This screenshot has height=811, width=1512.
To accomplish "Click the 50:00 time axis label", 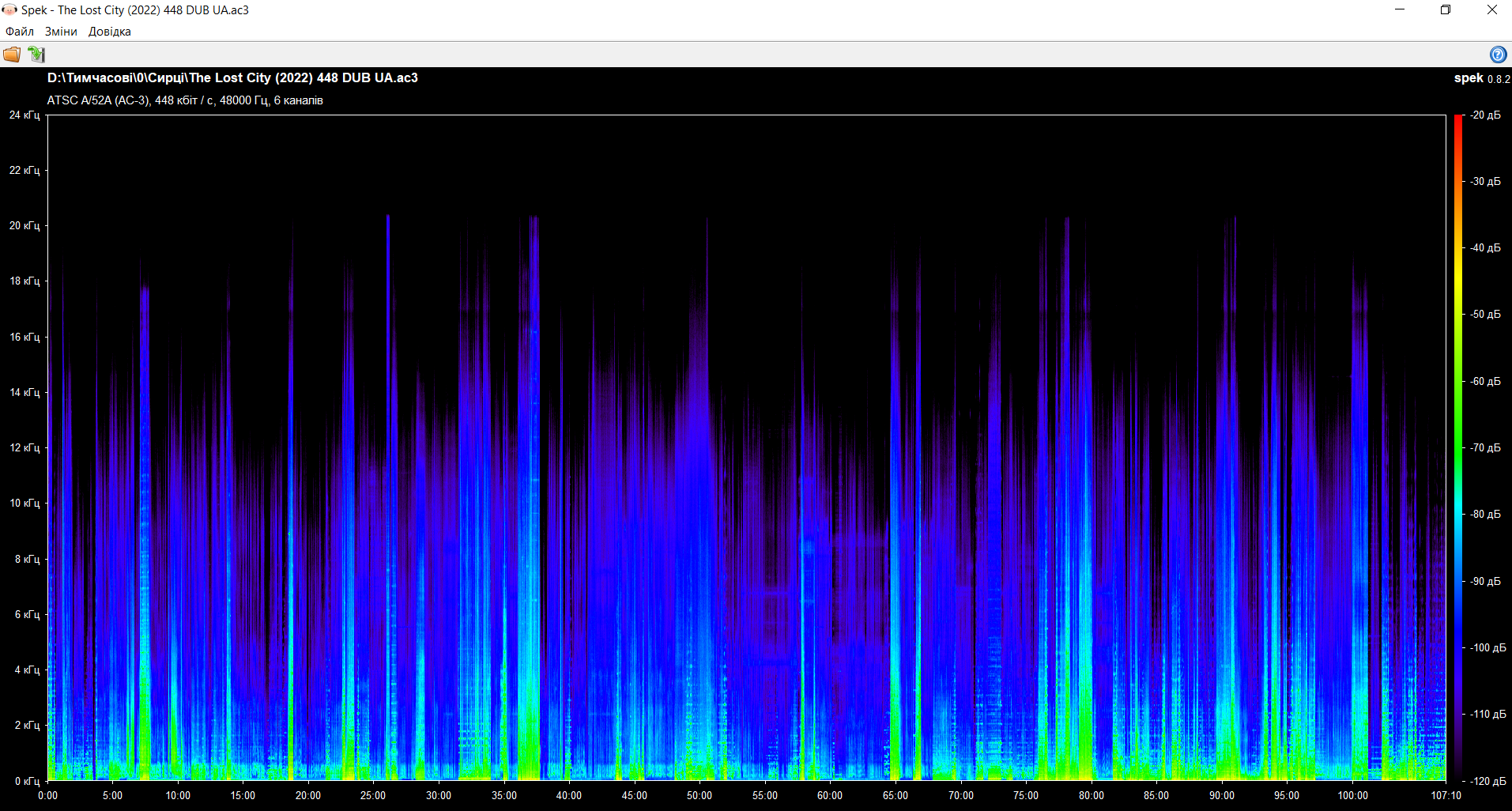I will click(699, 795).
